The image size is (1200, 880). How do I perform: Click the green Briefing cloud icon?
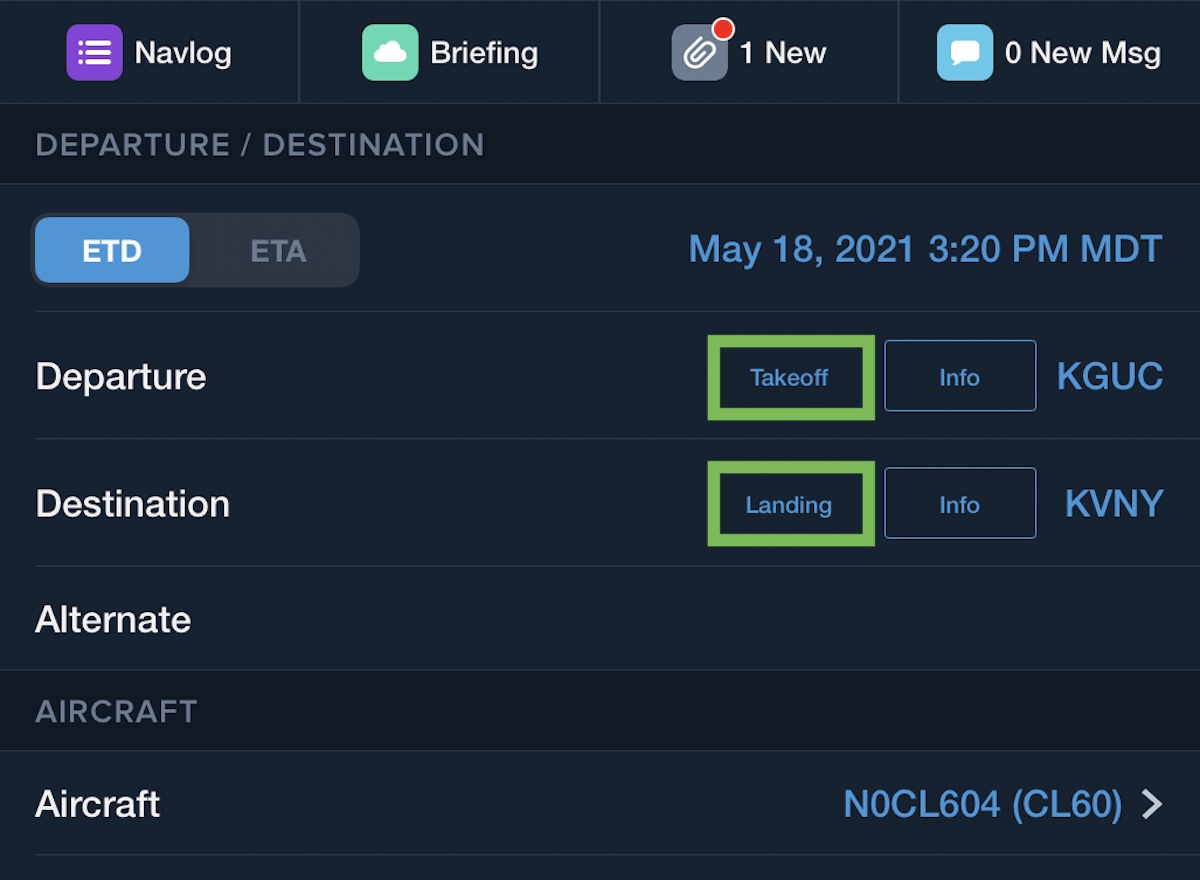coord(390,53)
